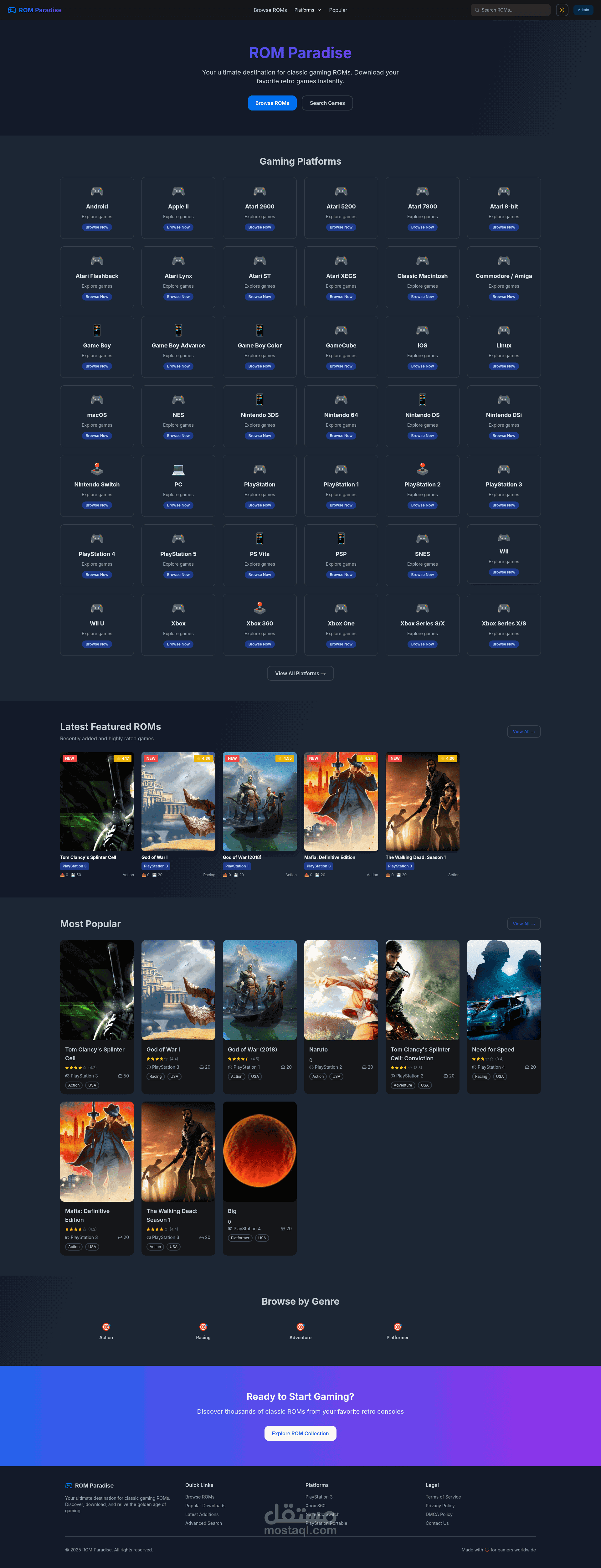
Task: Open Splinter Cell: Conviction cover image
Action: 423,990
